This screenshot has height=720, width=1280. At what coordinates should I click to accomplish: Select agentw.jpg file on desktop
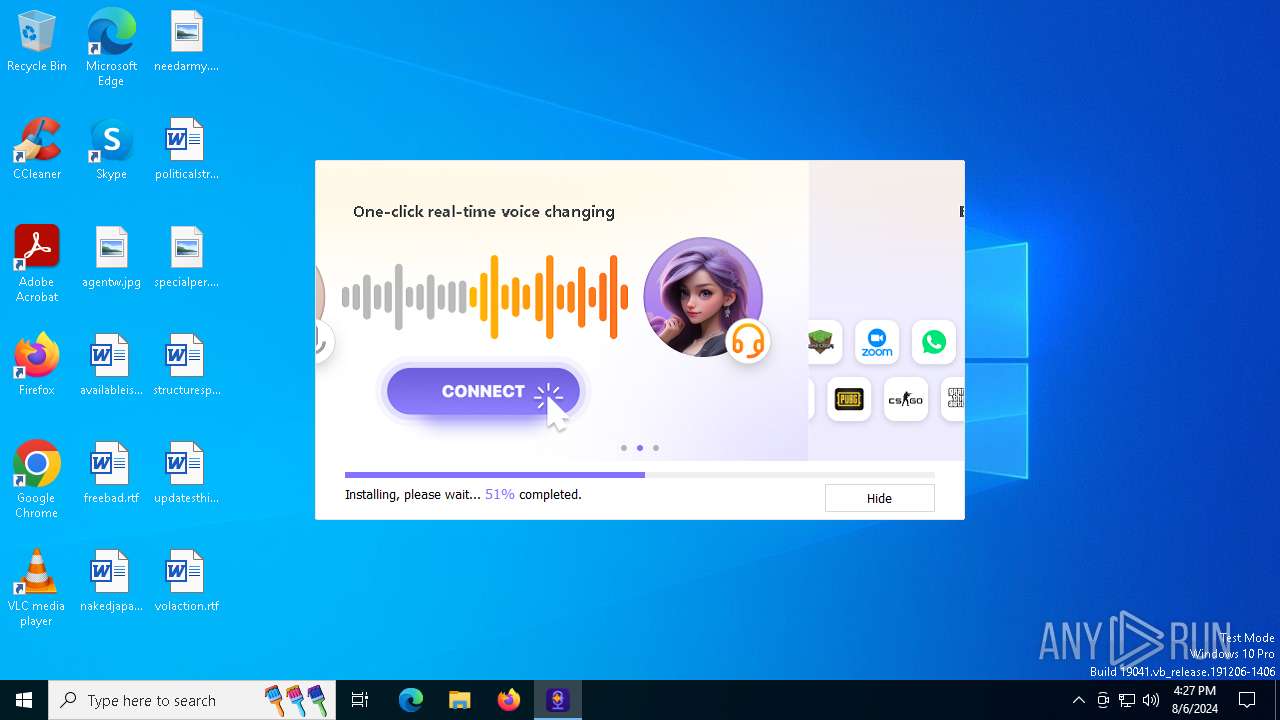point(111,257)
